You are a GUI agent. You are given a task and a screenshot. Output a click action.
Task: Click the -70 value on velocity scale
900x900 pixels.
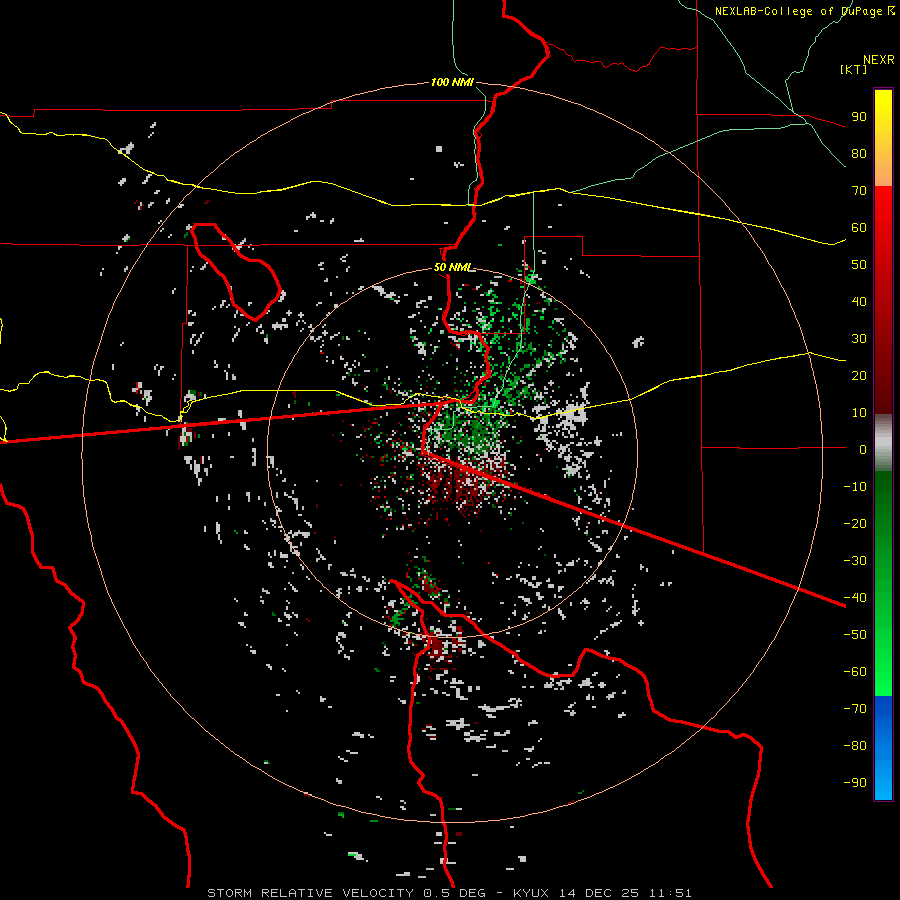coord(855,708)
